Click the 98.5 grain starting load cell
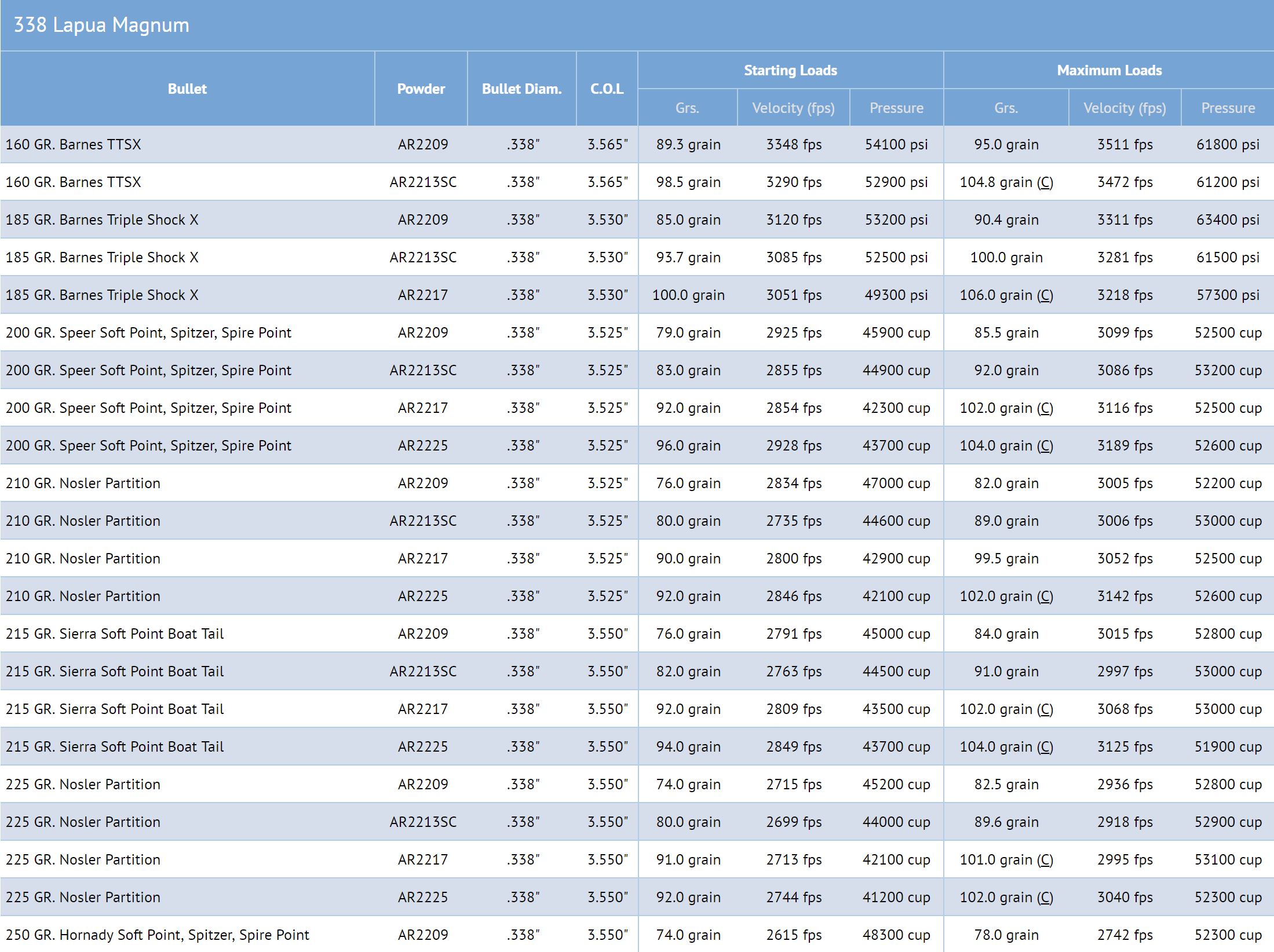Viewport: 1274px width, 952px height. pos(688,182)
